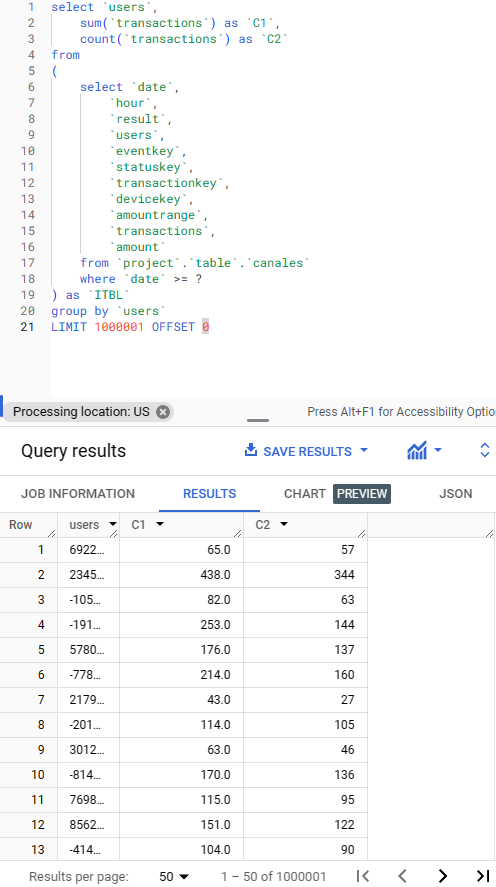The height and width of the screenshot is (887, 496).
Task: Click C1 value 438.0
Action: click(215, 575)
